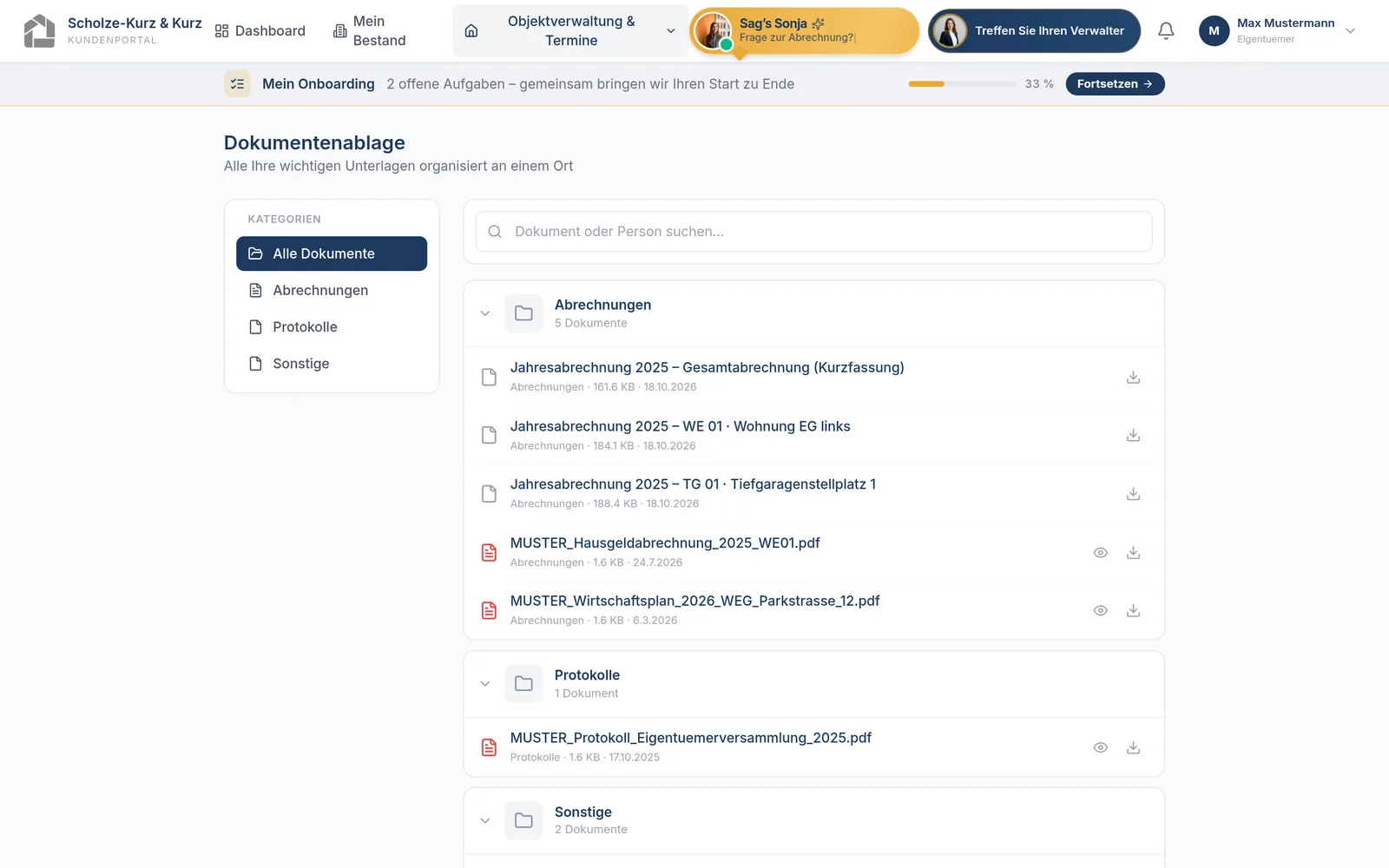This screenshot has height=868, width=1389.
Task: Click the red PDF icon of MUSTER_Protokoll
Action: tap(490, 747)
